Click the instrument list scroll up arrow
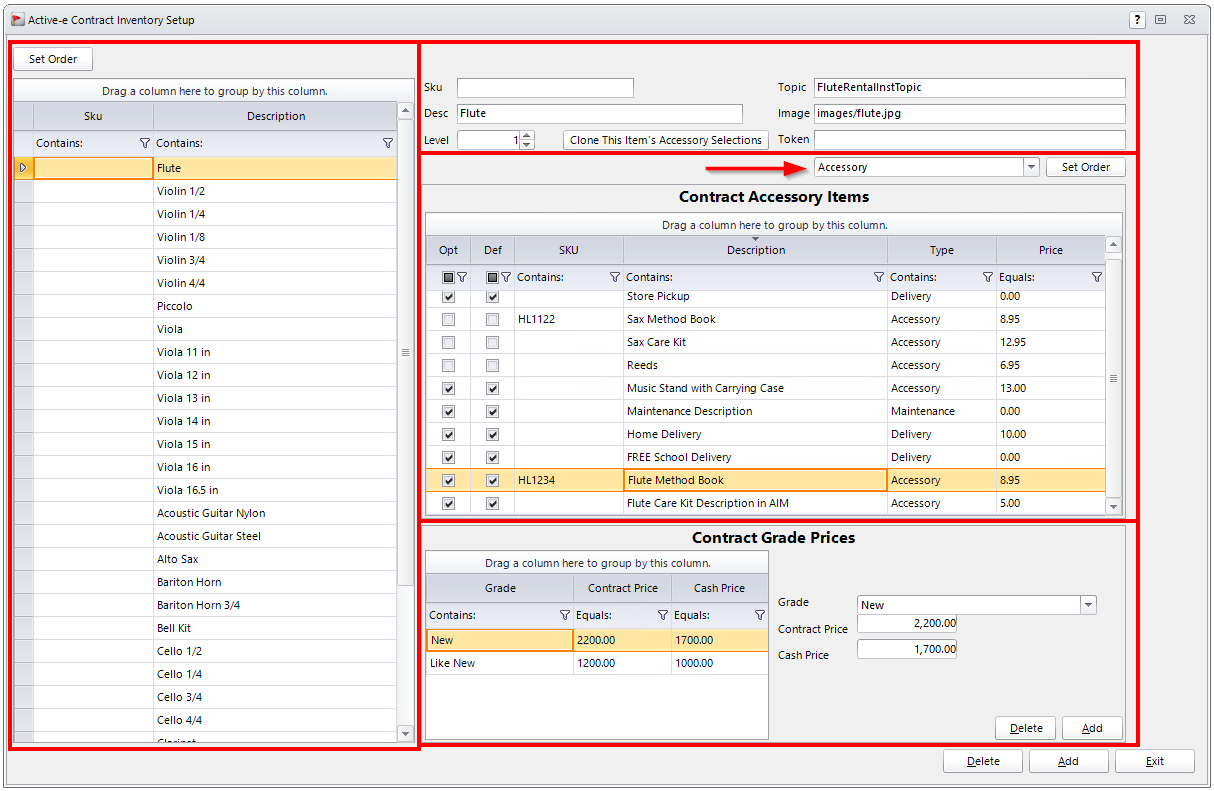Screen dimensions: 1214x791 (x=405, y=111)
